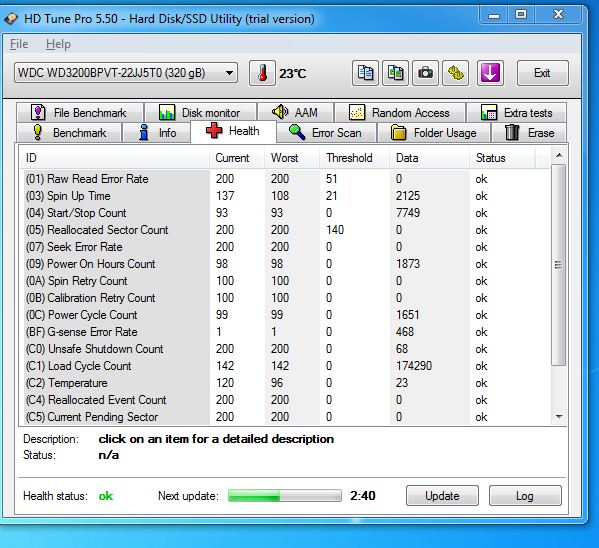The width and height of the screenshot is (599, 548).
Task: Open the Help menu
Action: [x=58, y=44]
